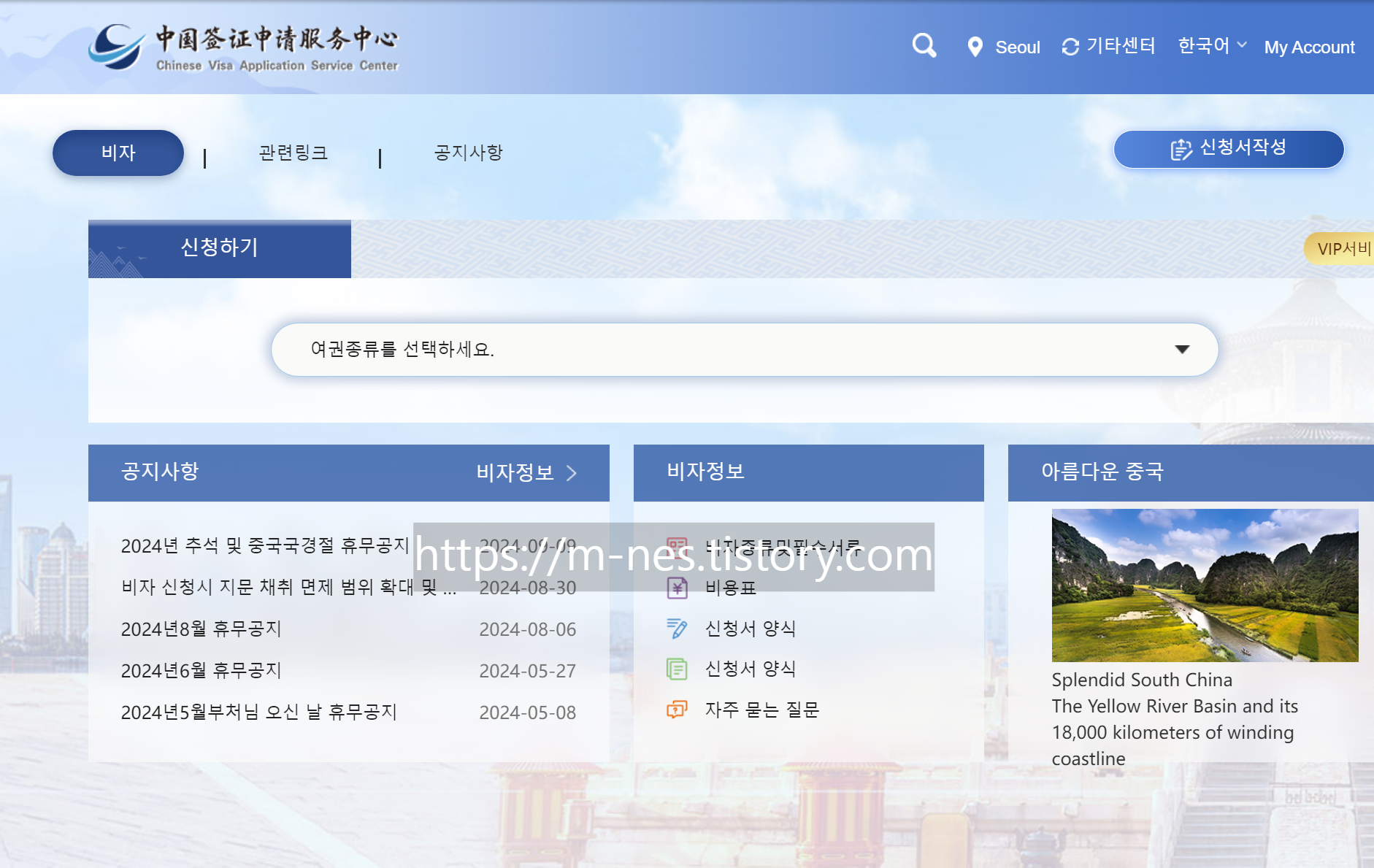The height and width of the screenshot is (868, 1374).
Task: Click the date 2024-05-27
Action: pos(528,671)
